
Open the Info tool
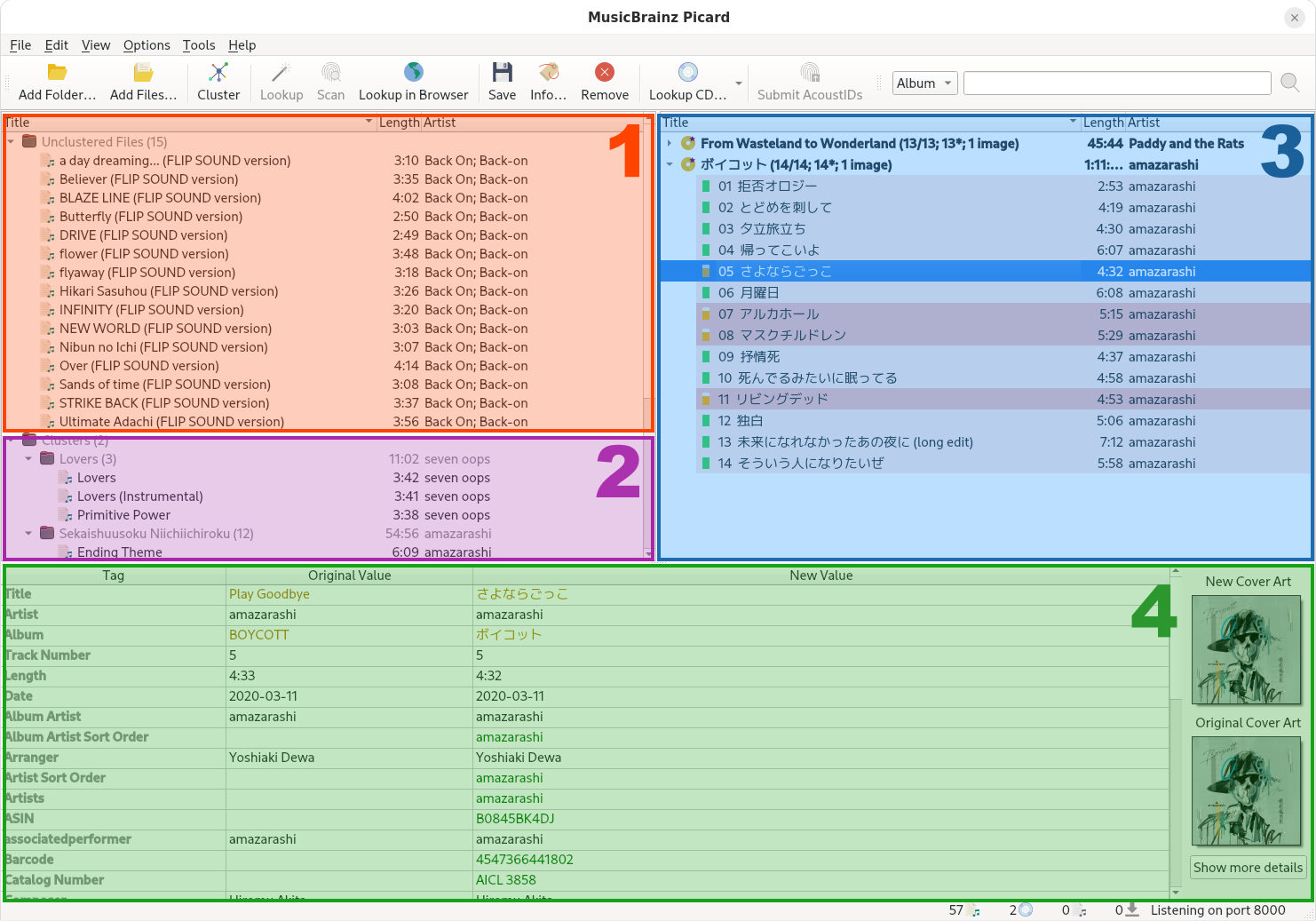(x=548, y=73)
